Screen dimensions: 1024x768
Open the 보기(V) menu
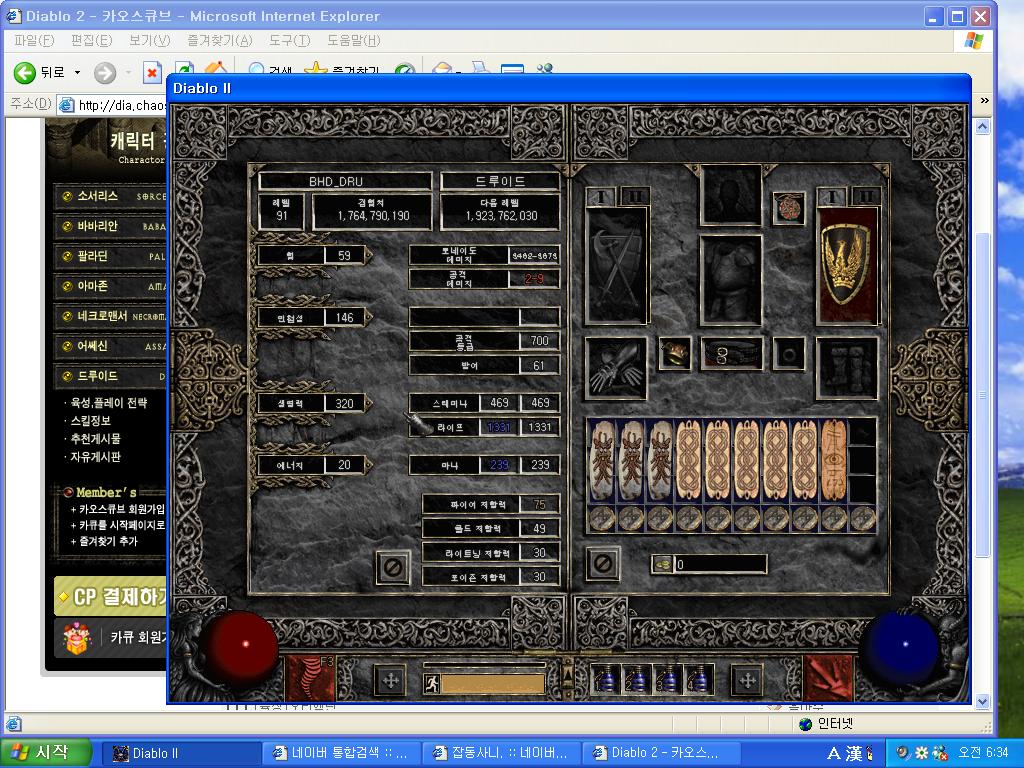149,41
